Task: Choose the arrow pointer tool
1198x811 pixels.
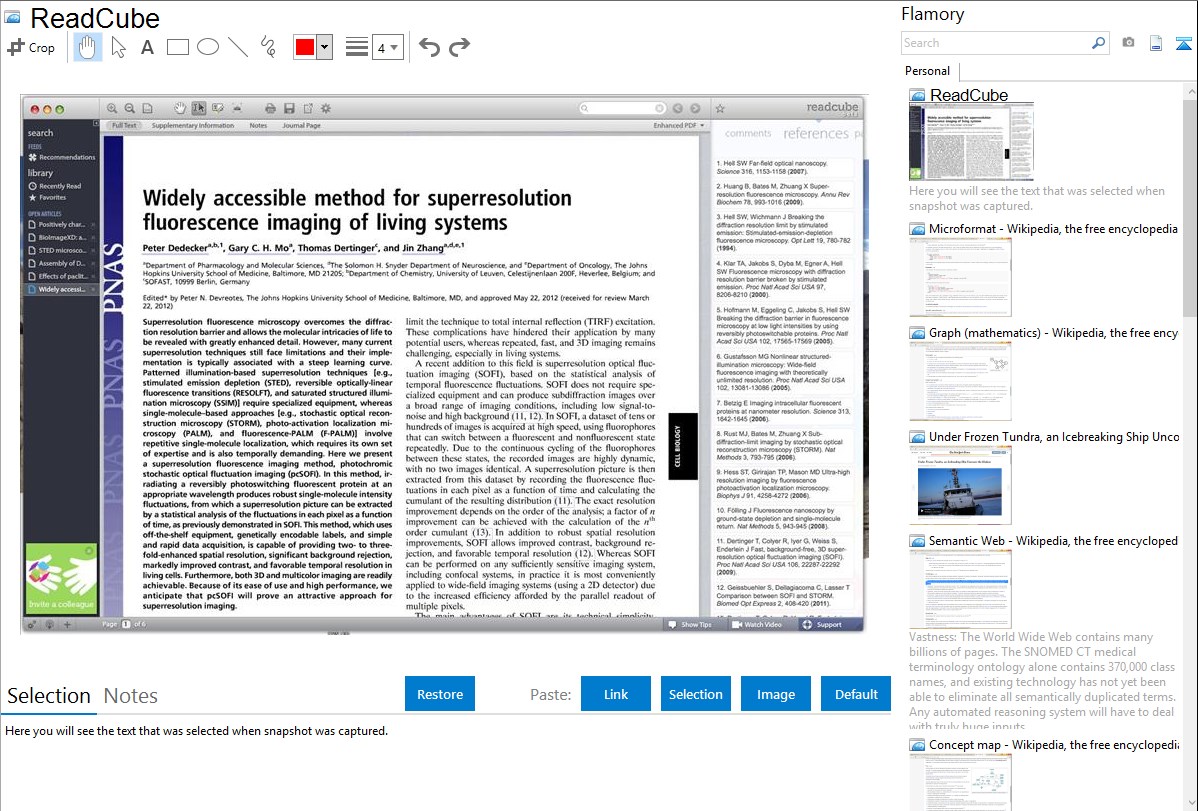Action: coord(118,47)
